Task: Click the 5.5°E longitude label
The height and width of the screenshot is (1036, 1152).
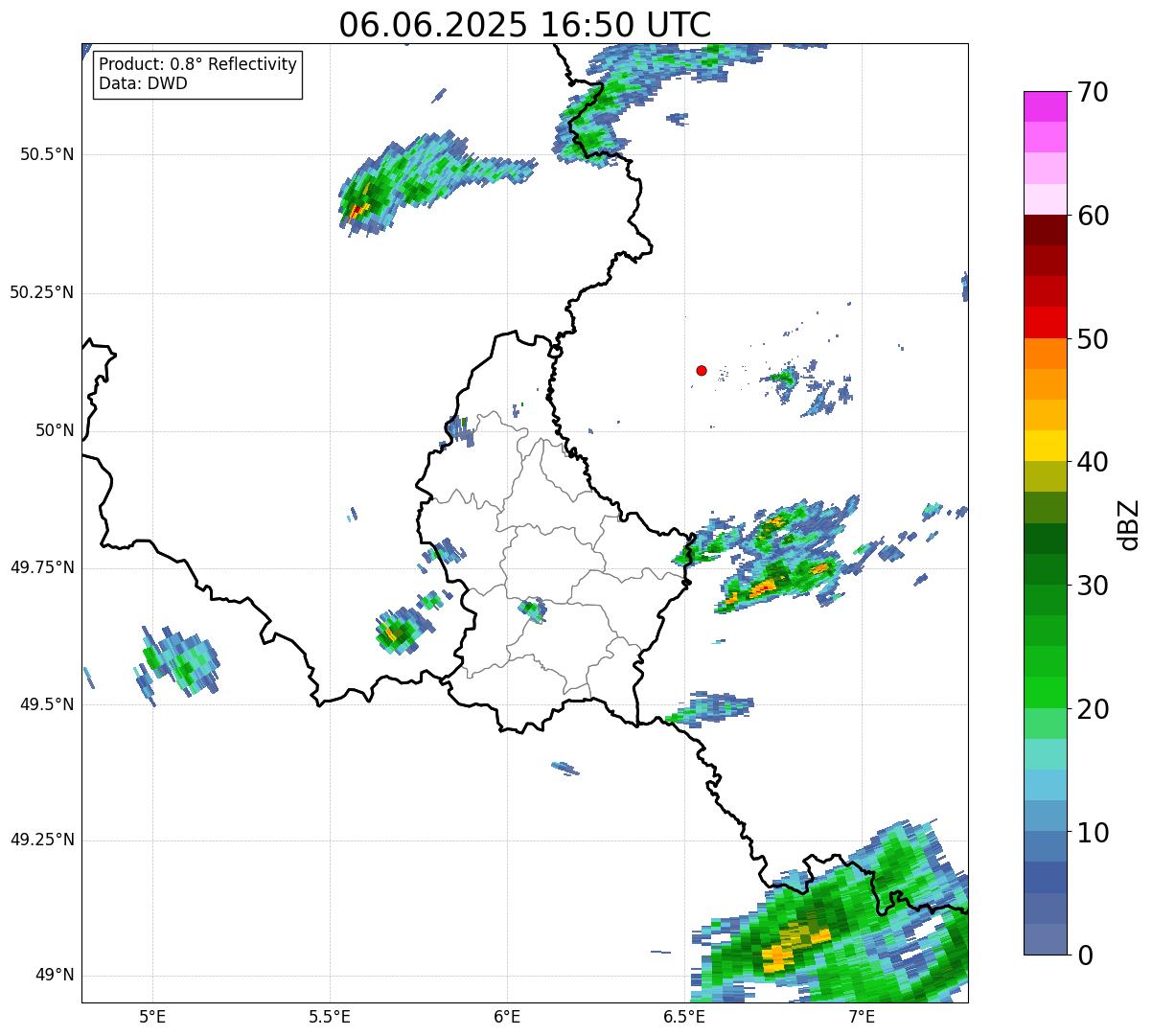Action: (x=330, y=1016)
